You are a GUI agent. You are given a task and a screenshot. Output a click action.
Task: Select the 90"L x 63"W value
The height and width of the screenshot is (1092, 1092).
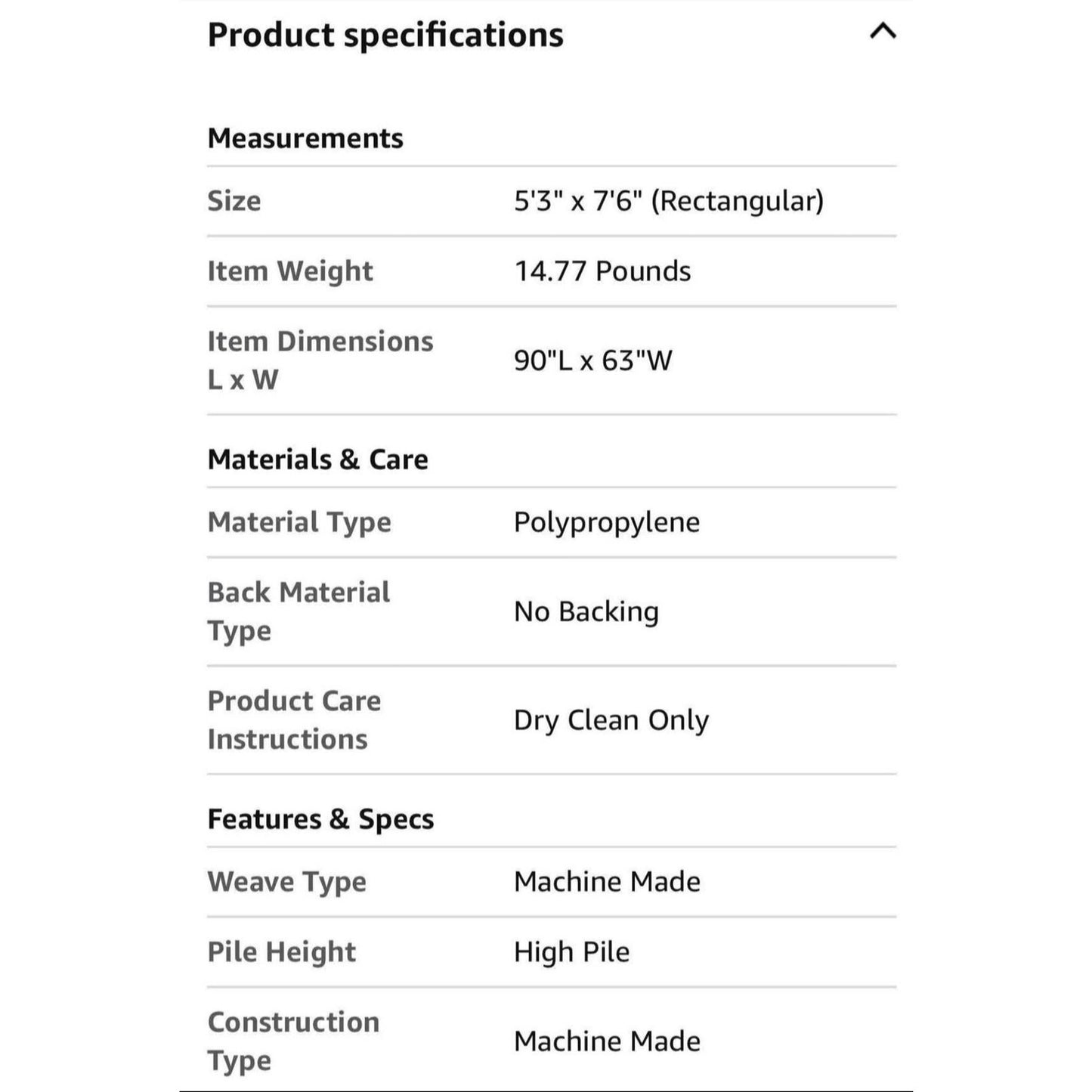[x=593, y=360]
